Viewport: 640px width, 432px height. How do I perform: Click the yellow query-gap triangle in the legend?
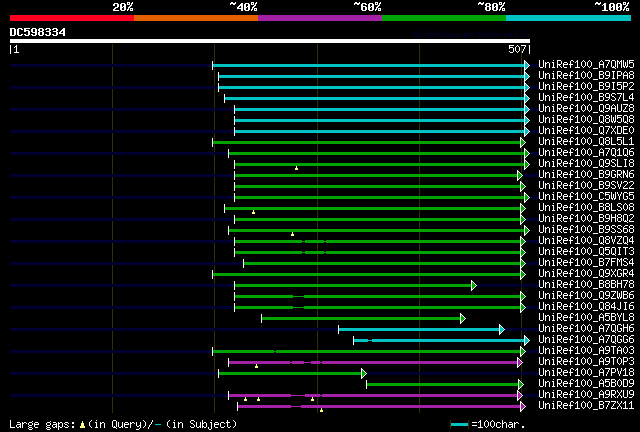click(x=82, y=425)
